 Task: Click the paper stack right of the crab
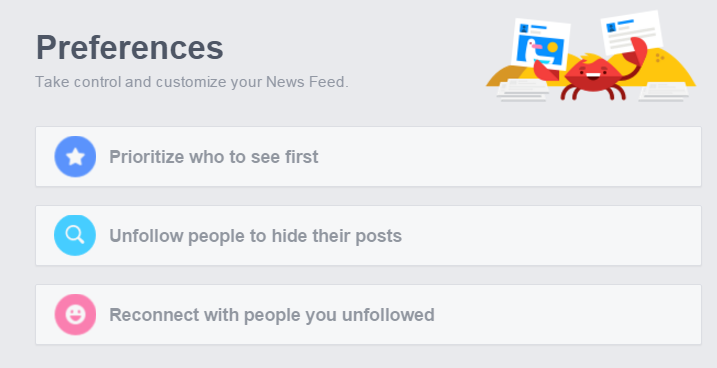pos(663,92)
